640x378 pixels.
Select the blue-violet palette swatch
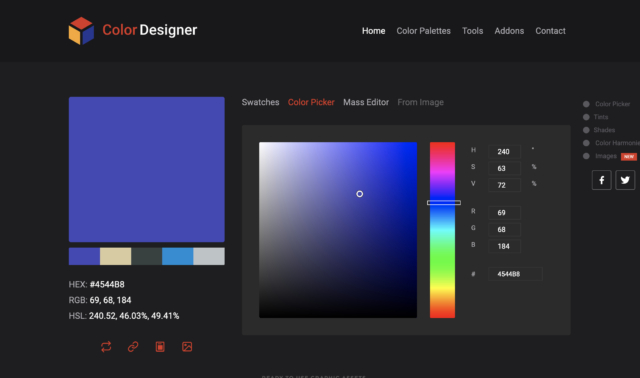pos(84,256)
